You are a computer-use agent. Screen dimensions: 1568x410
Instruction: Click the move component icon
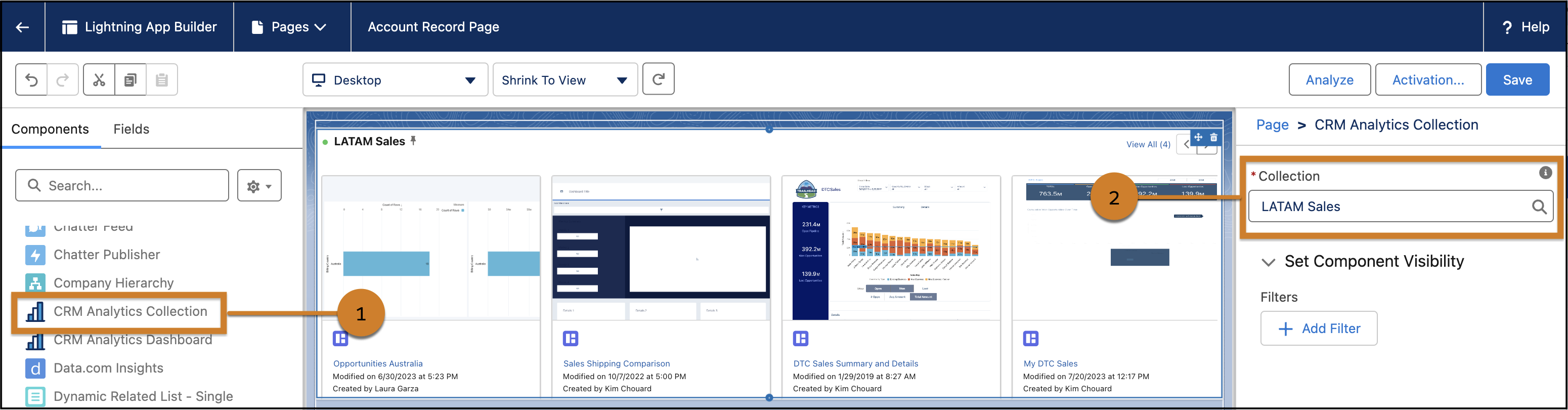tap(1198, 137)
